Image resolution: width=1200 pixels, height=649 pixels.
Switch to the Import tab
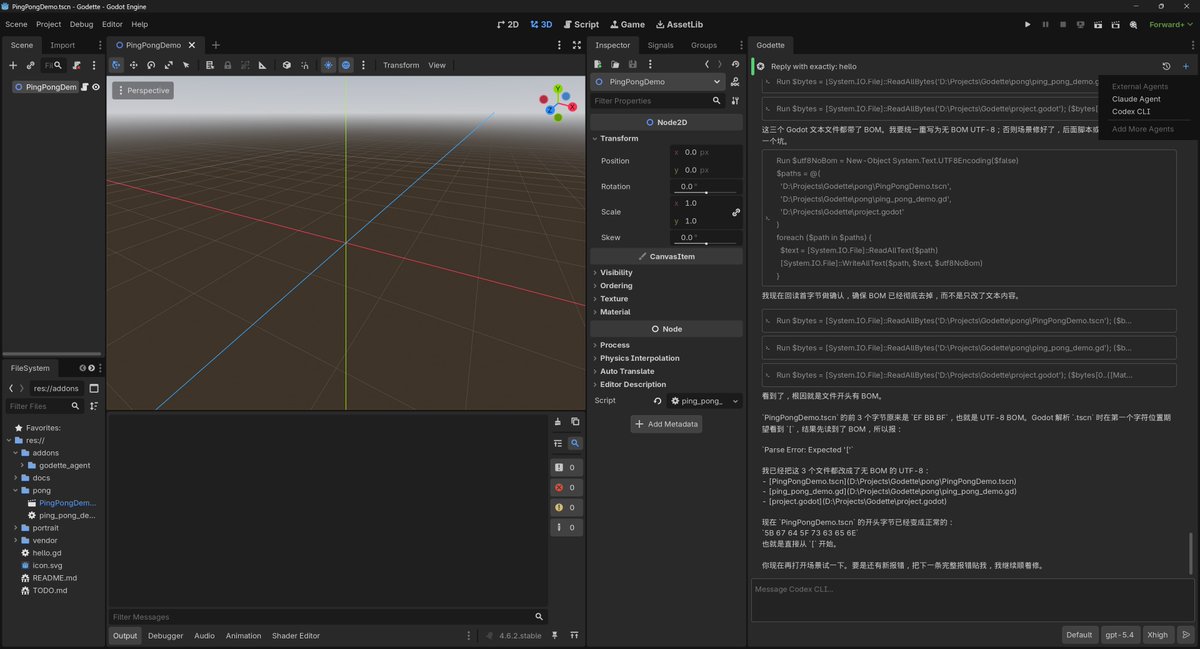pyautogui.click(x=62, y=45)
